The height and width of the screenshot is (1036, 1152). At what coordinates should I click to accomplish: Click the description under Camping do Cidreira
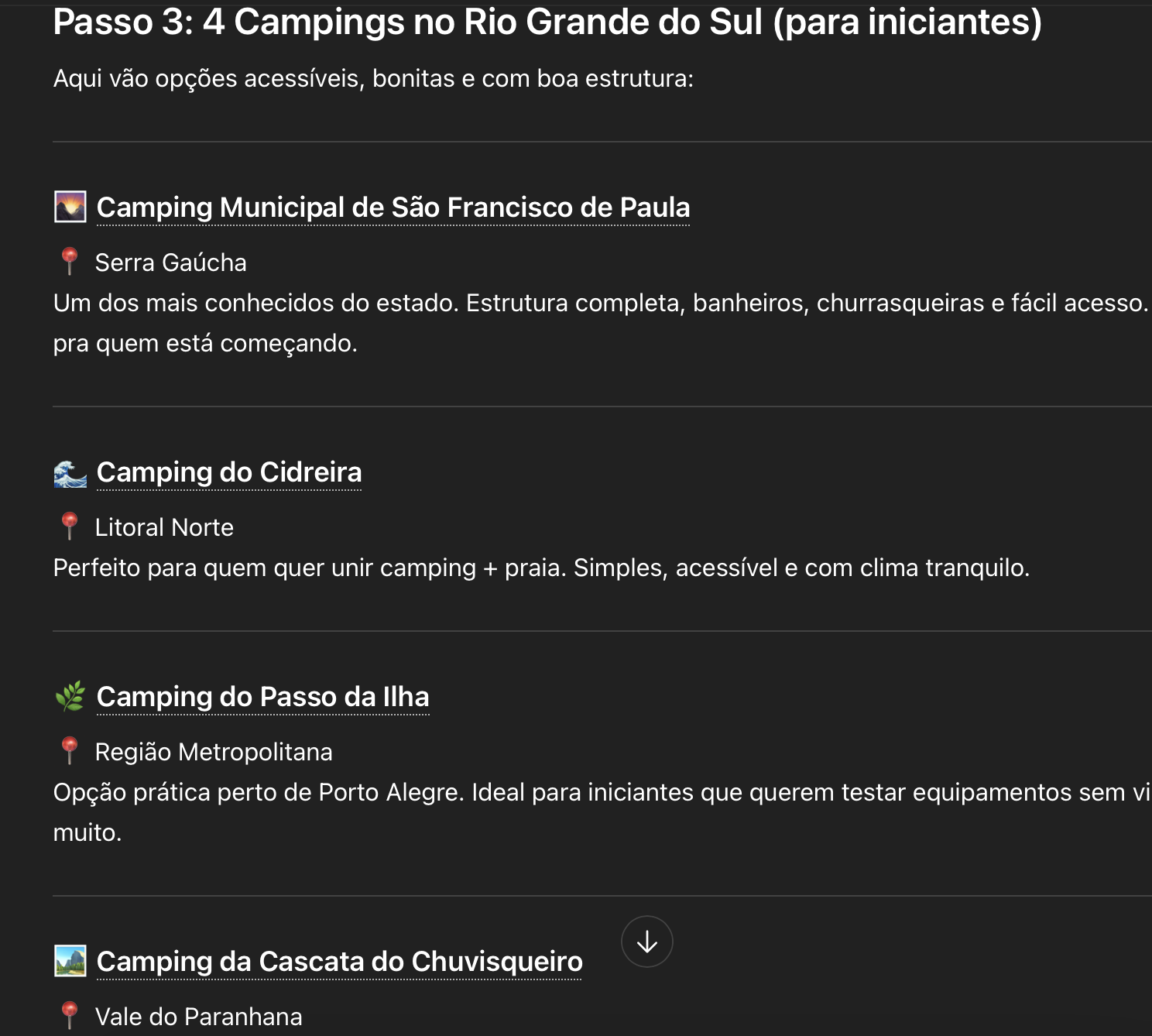(x=541, y=567)
